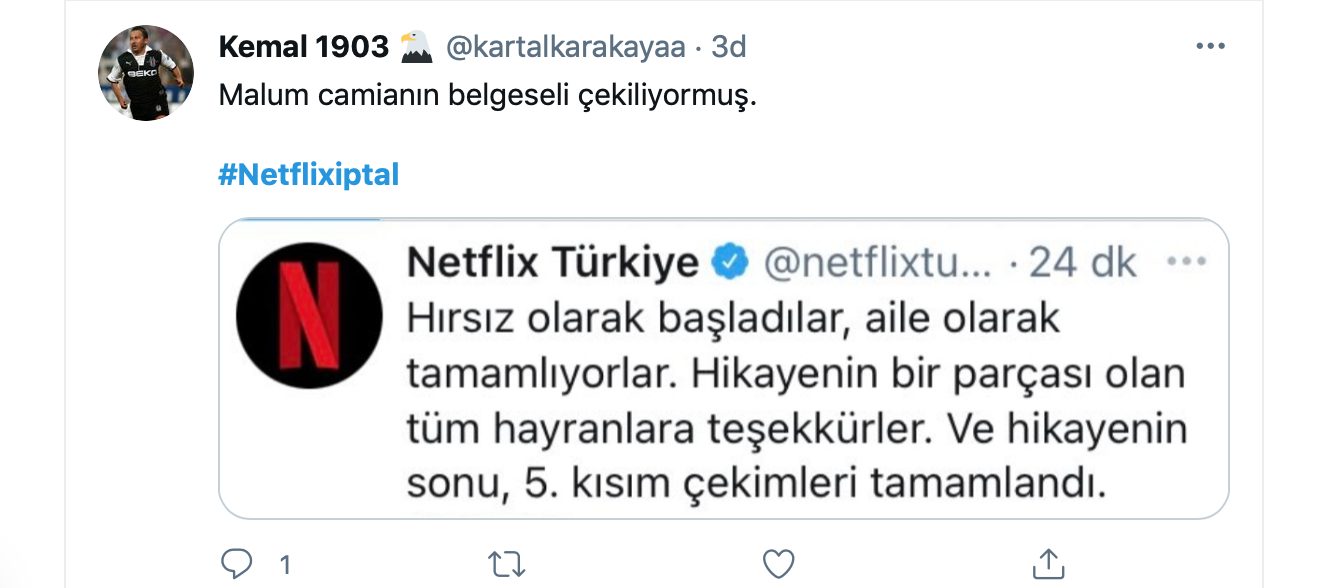The image size is (1318, 588).
Task: Click the blue verified badge
Action: tap(730, 262)
